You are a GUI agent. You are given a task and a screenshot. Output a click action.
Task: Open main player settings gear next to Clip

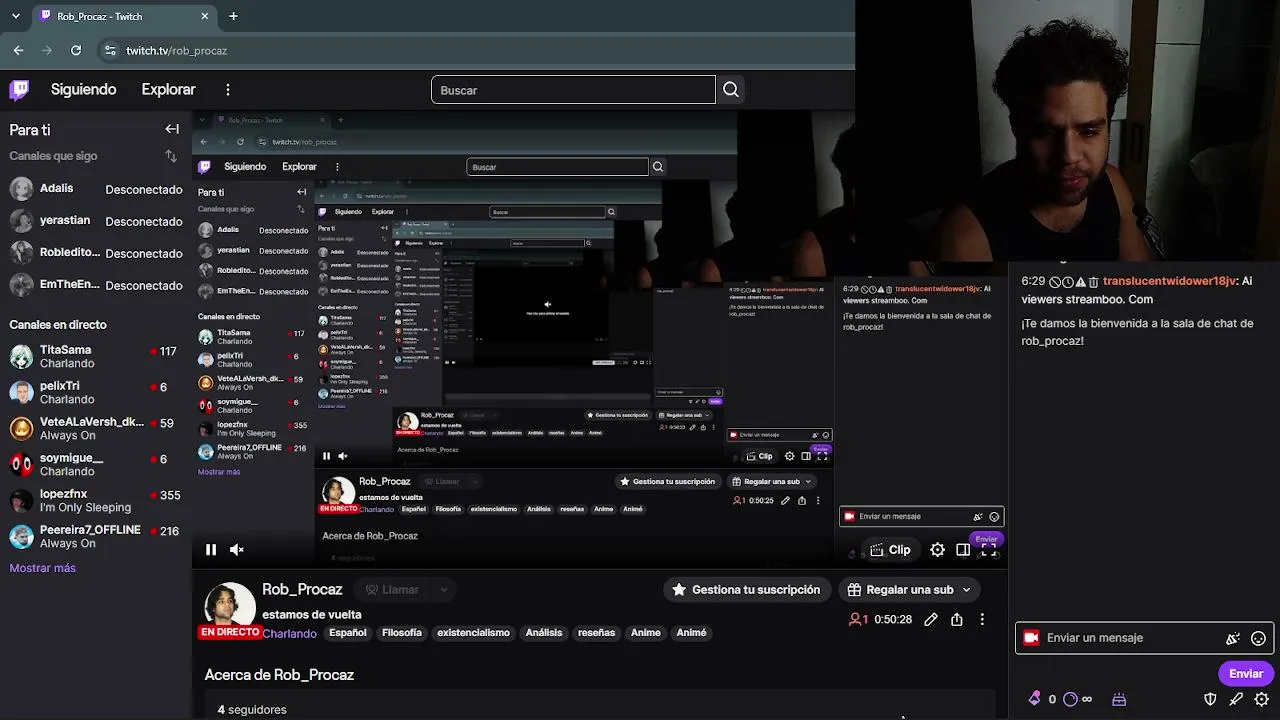[937, 550]
